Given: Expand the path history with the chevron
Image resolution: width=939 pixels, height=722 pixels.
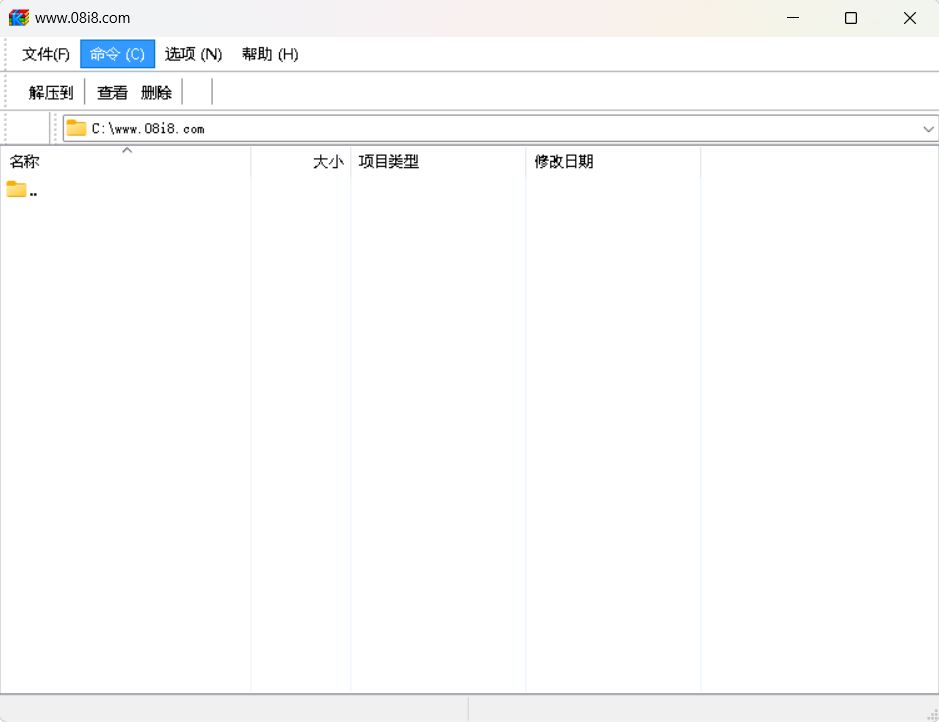Looking at the screenshot, I should pyautogui.click(x=928, y=128).
